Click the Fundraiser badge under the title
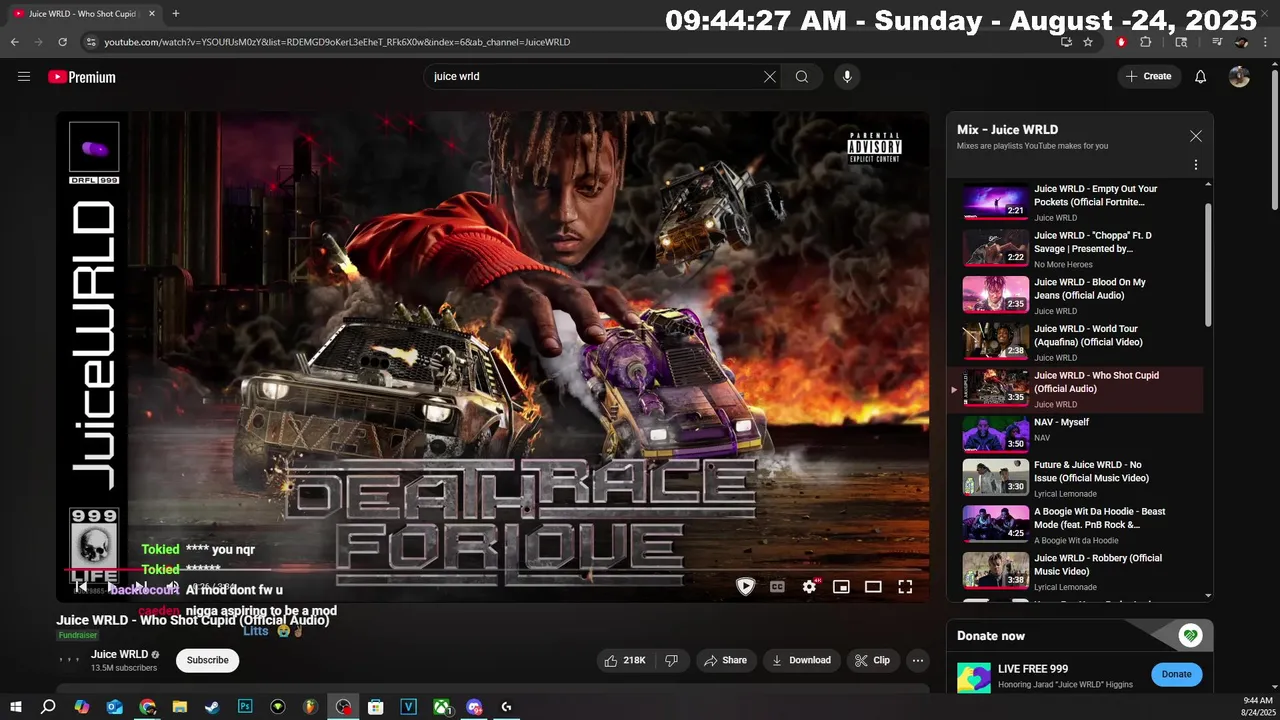The width and height of the screenshot is (1280, 720). [x=78, y=635]
